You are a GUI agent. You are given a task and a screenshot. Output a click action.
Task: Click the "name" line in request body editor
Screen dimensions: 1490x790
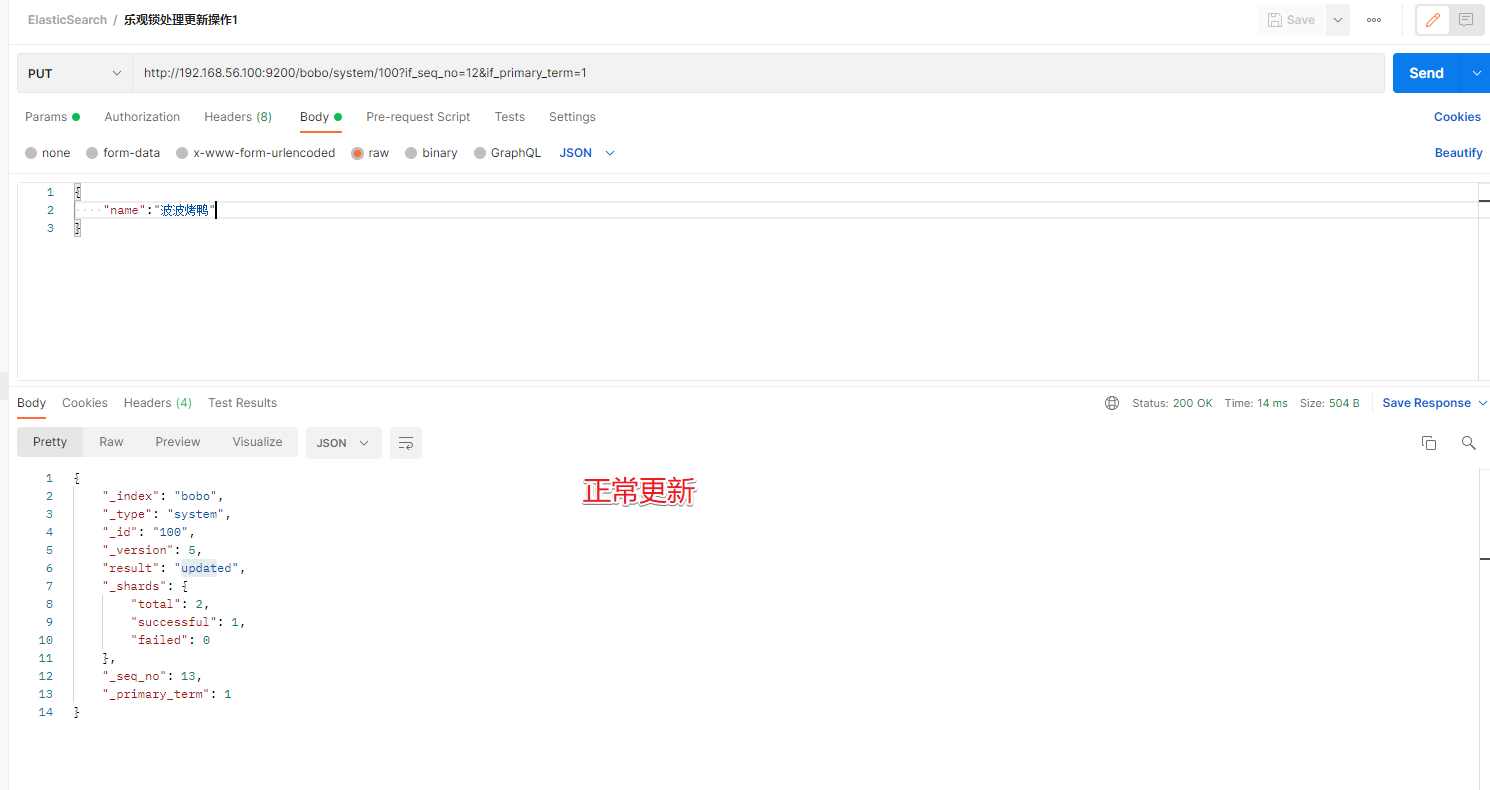point(776,210)
